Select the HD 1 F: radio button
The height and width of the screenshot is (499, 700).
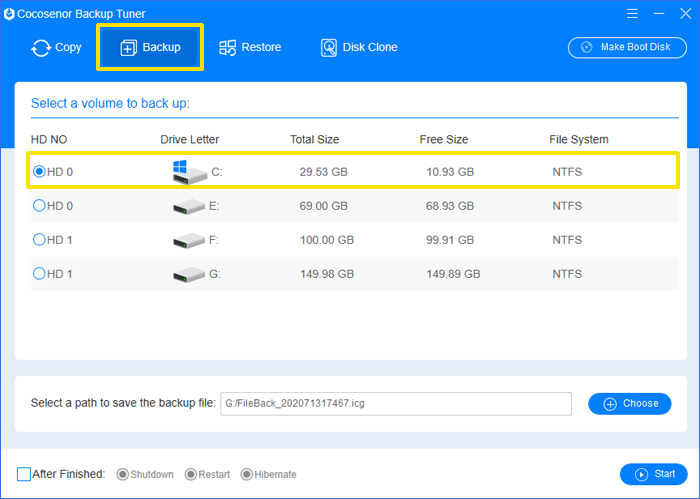[39, 240]
